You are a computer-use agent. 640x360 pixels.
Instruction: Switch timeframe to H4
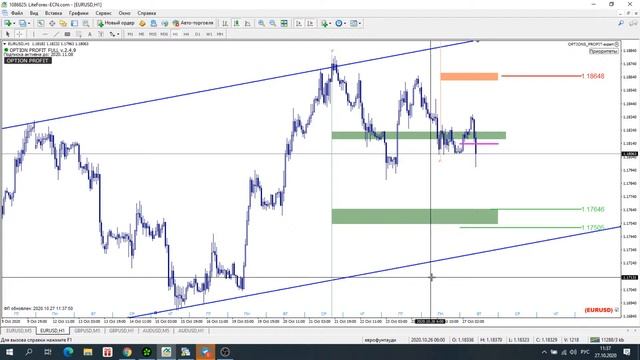coord(186,34)
